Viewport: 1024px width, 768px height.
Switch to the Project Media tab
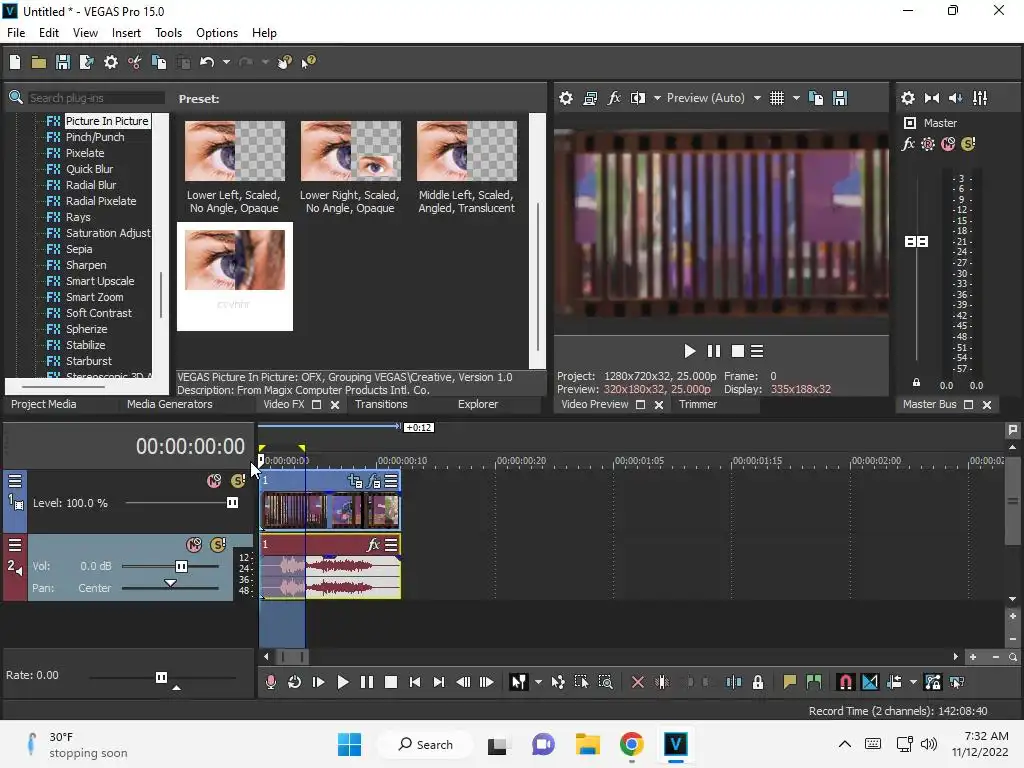(x=44, y=404)
